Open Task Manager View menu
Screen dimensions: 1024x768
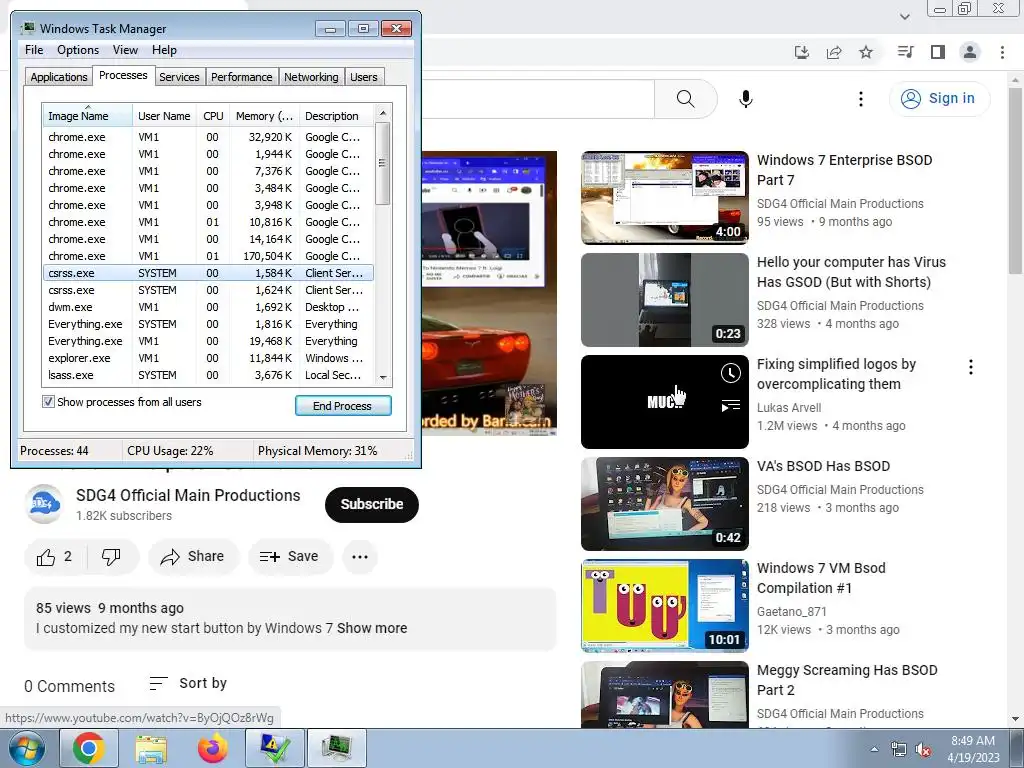[125, 50]
